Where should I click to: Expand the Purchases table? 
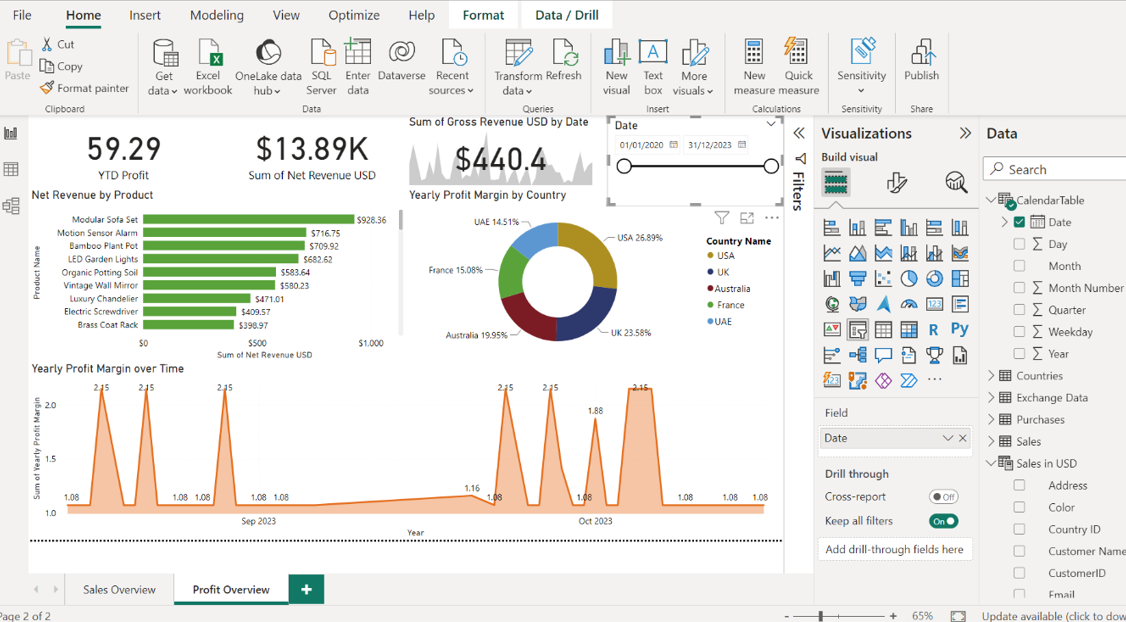click(x=991, y=420)
